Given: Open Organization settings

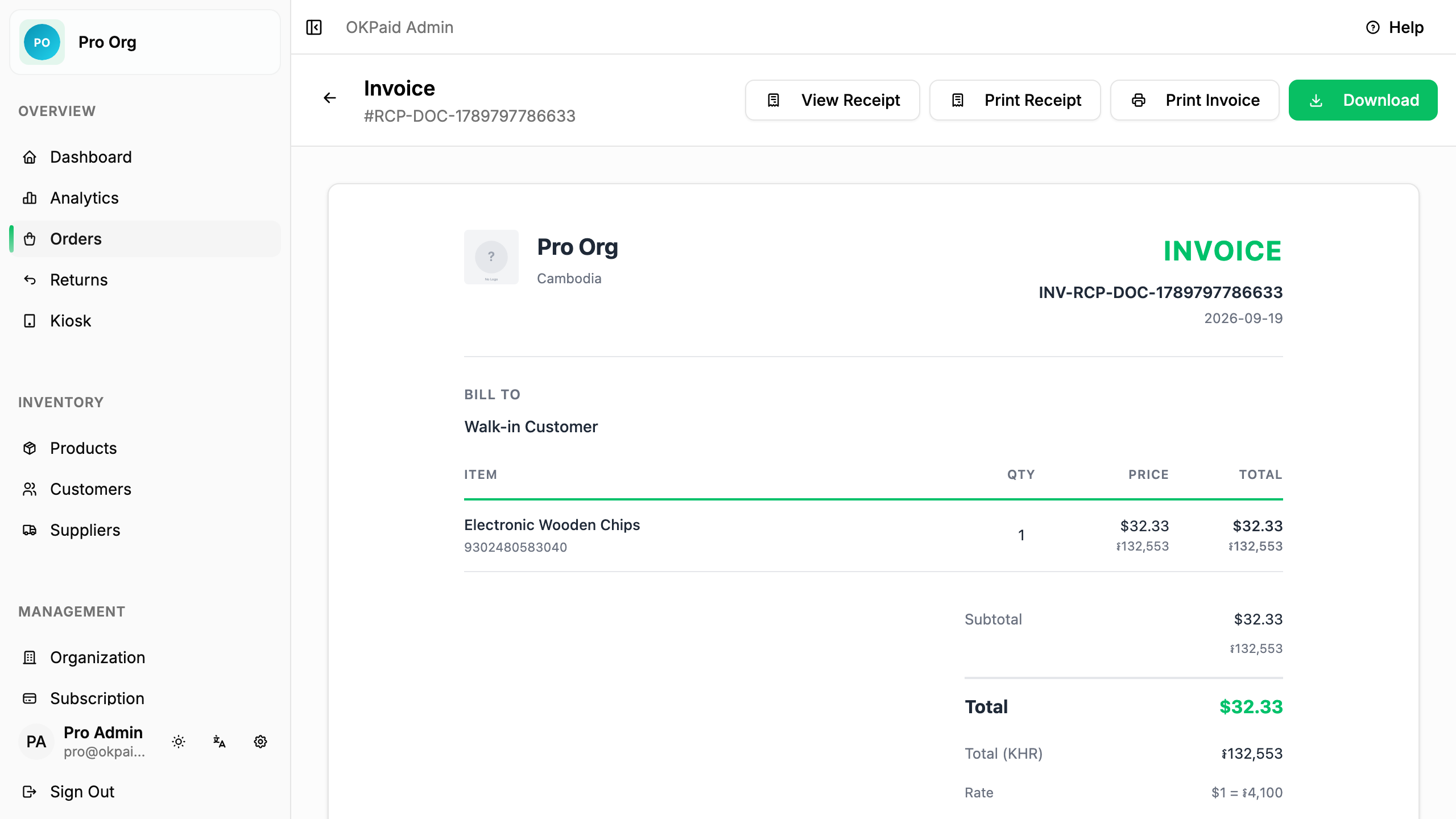Looking at the screenshot, I should [x=145, y=657].
